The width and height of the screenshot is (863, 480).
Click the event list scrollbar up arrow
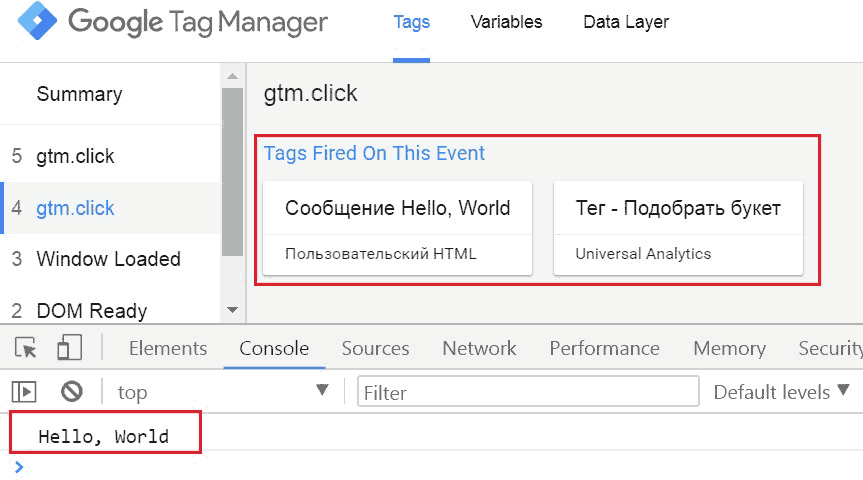coord(232,76)
